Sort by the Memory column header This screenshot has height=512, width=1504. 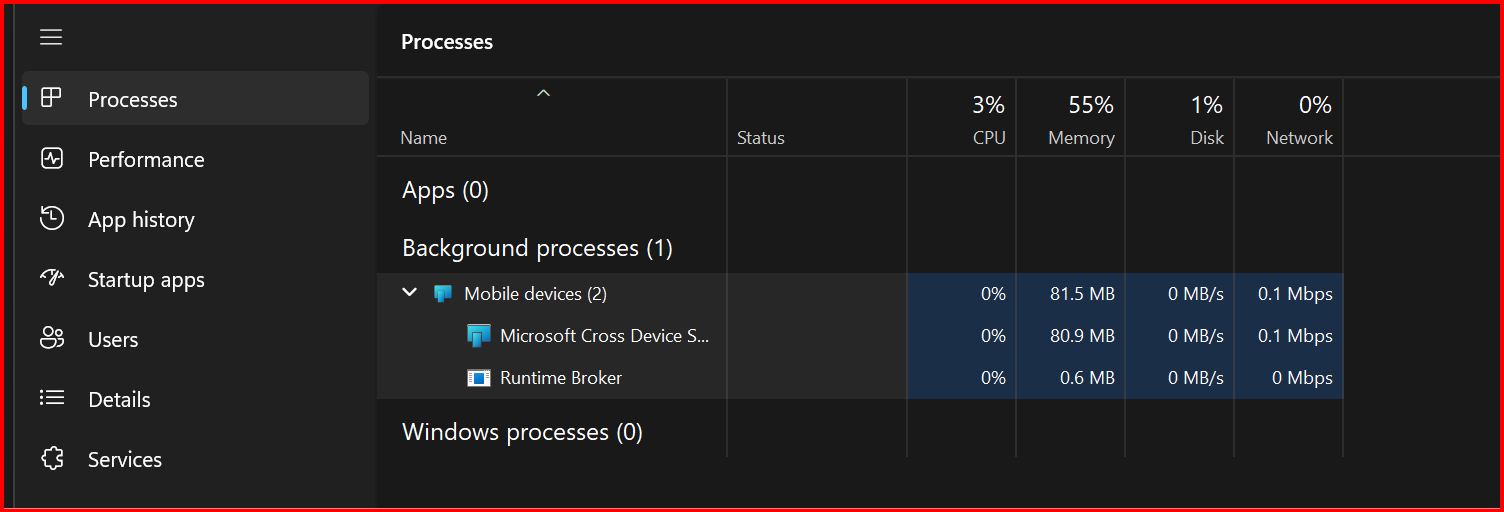(x=1071, y=118)
